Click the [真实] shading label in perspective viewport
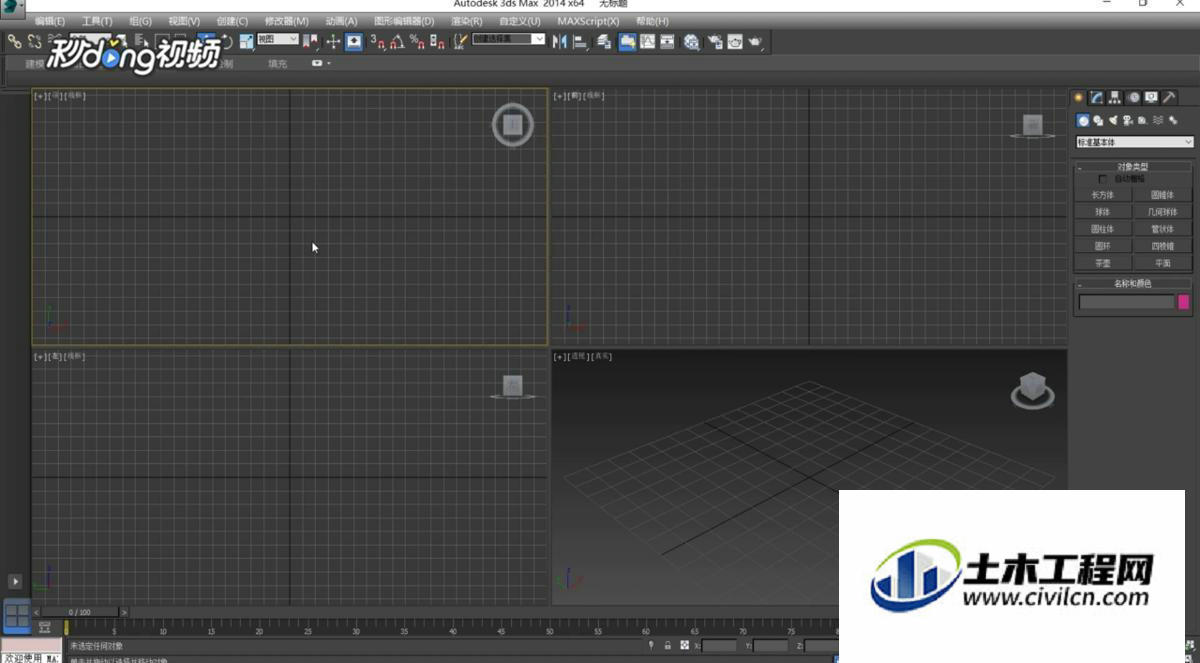The image size is (1200, 663). point(603,357)
